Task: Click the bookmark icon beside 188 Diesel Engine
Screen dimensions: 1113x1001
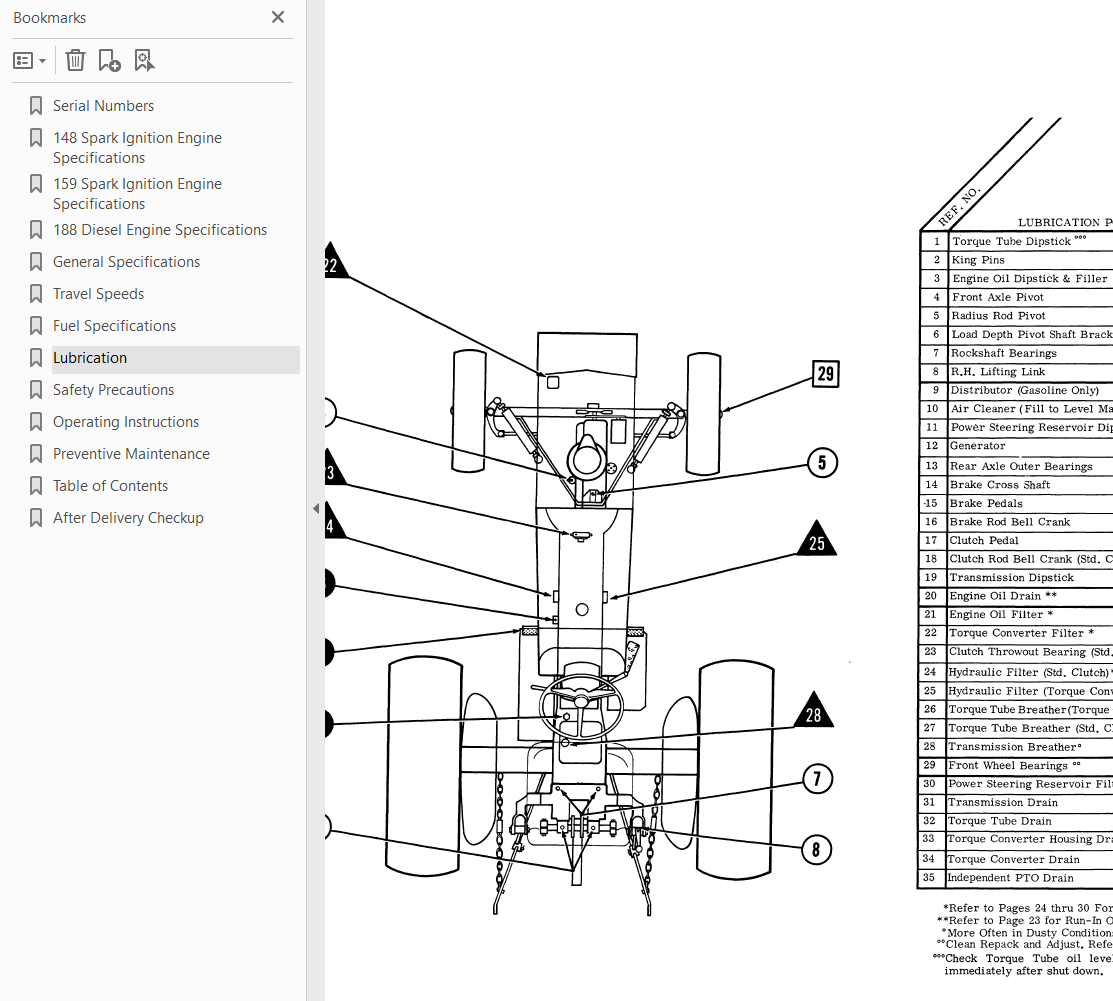Action: pos(35,230)
